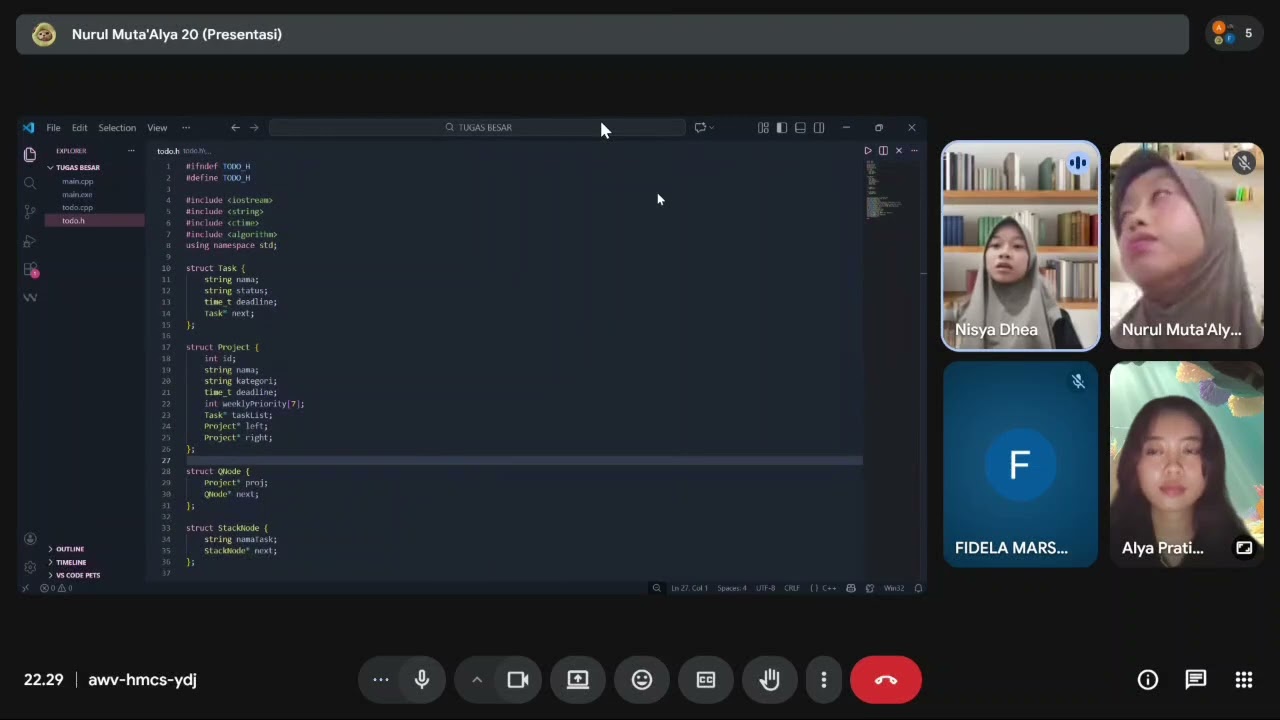Click the Go Forward arrow in title bar
Viewport: 1280px width, 720px height.
coord(254,128)
